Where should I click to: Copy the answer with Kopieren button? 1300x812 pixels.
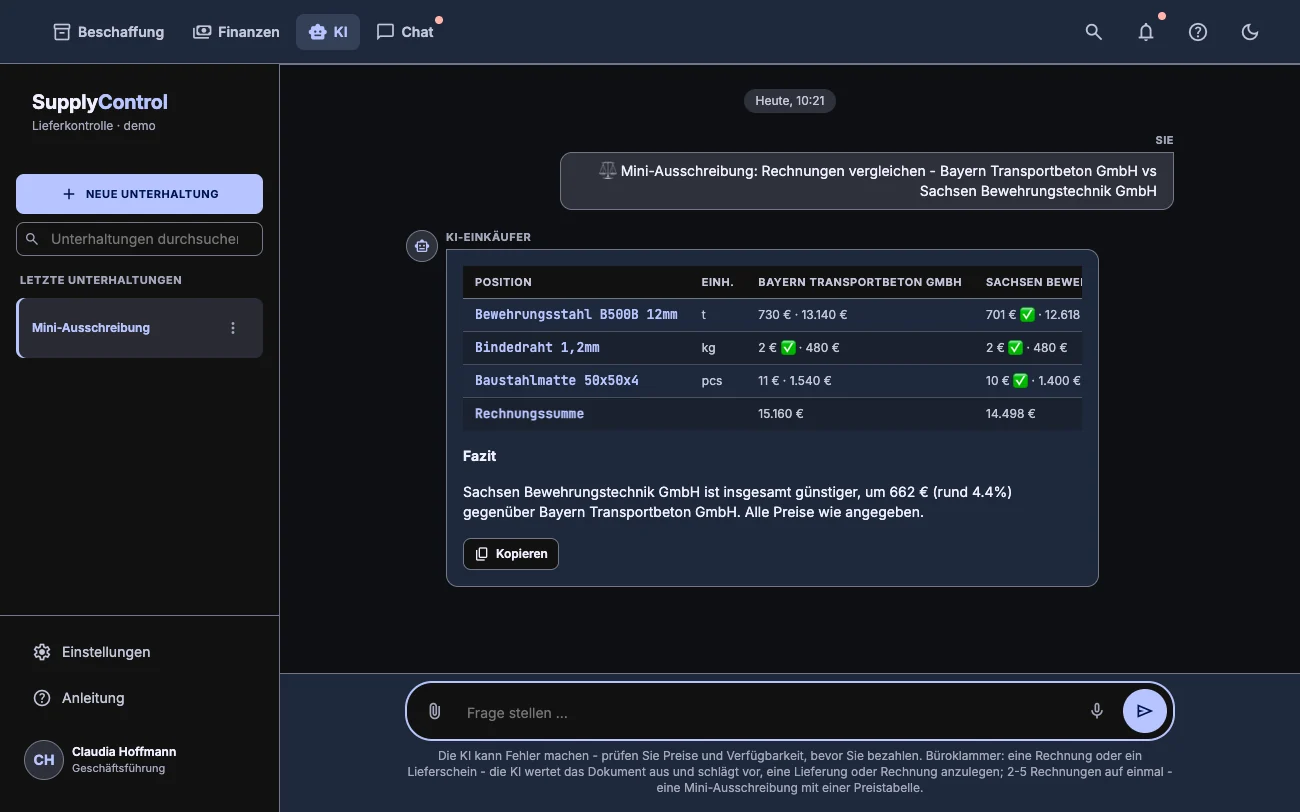point(511,554)
